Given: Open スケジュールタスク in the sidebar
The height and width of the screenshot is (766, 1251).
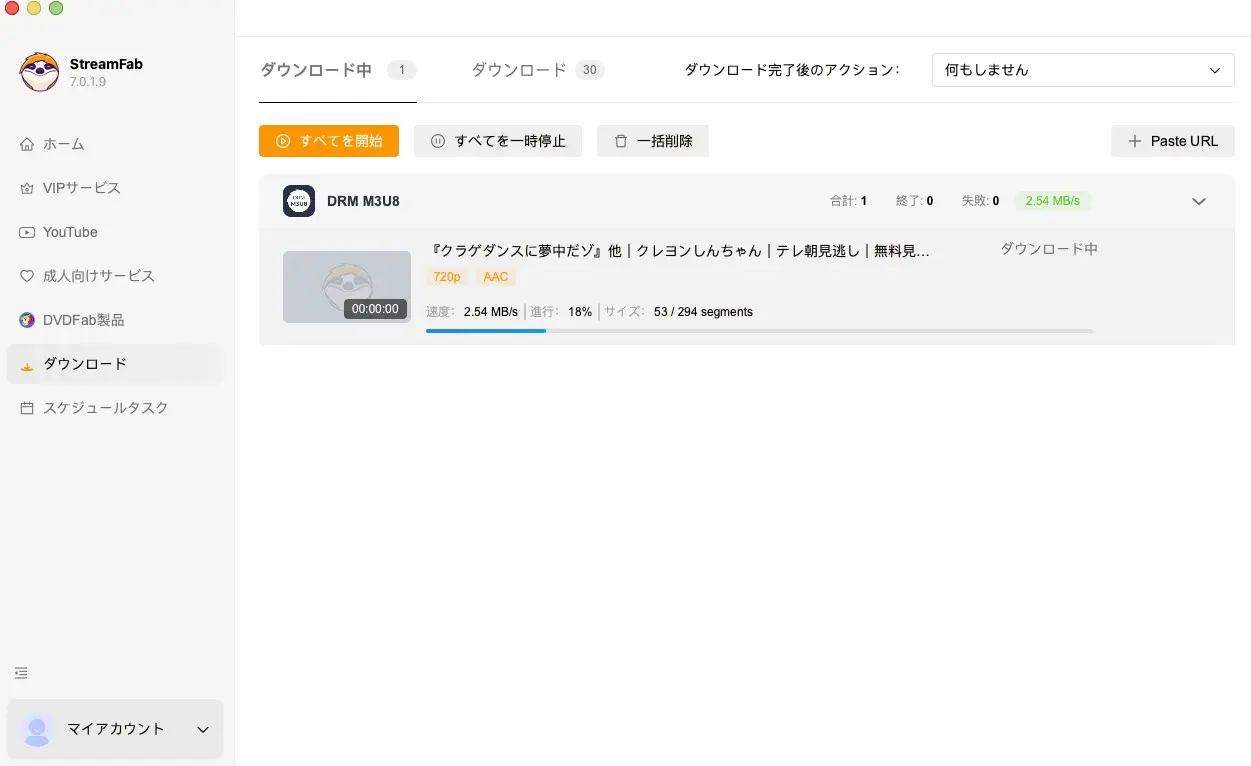Looking at the screenshot, I should point(115,408).
